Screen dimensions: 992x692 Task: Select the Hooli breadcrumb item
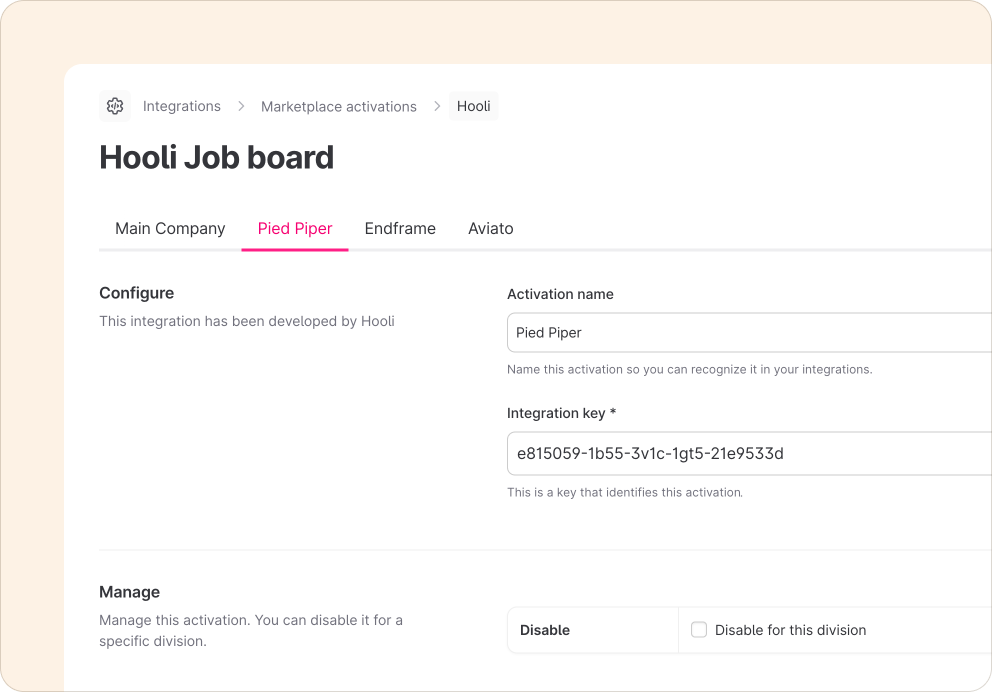pos(473,106)
